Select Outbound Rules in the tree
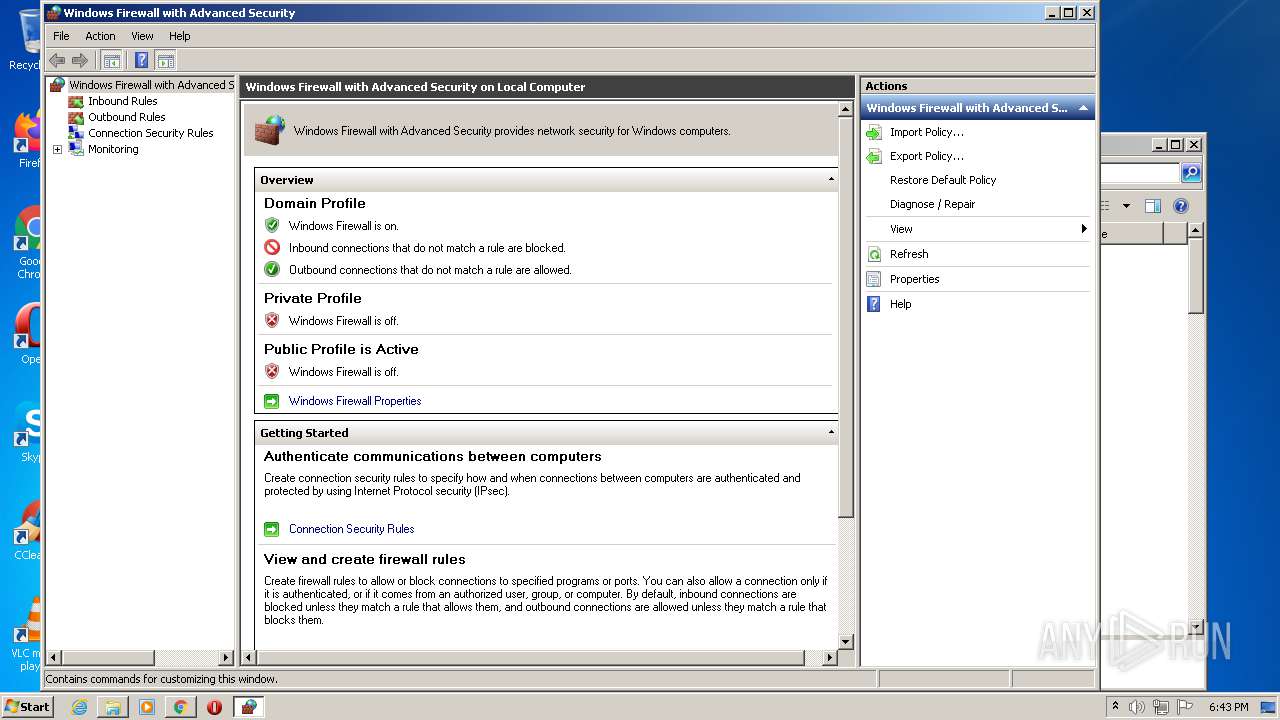 tap(126, 117)
